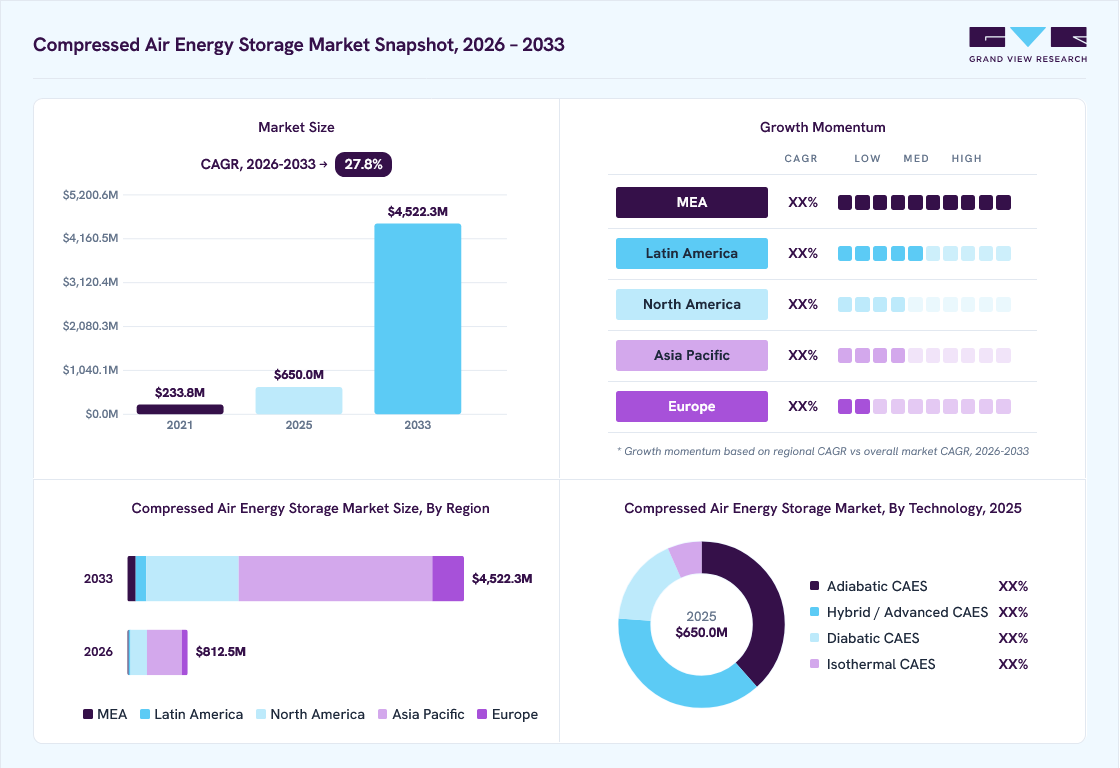The image size is (1120, 768).
Task: Click the LOW column header
Action: 867,159
